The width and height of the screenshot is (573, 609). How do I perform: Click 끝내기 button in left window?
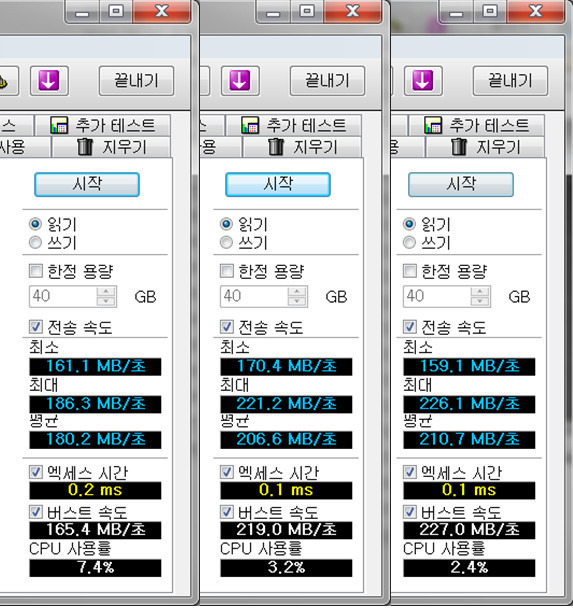(136, 80)
